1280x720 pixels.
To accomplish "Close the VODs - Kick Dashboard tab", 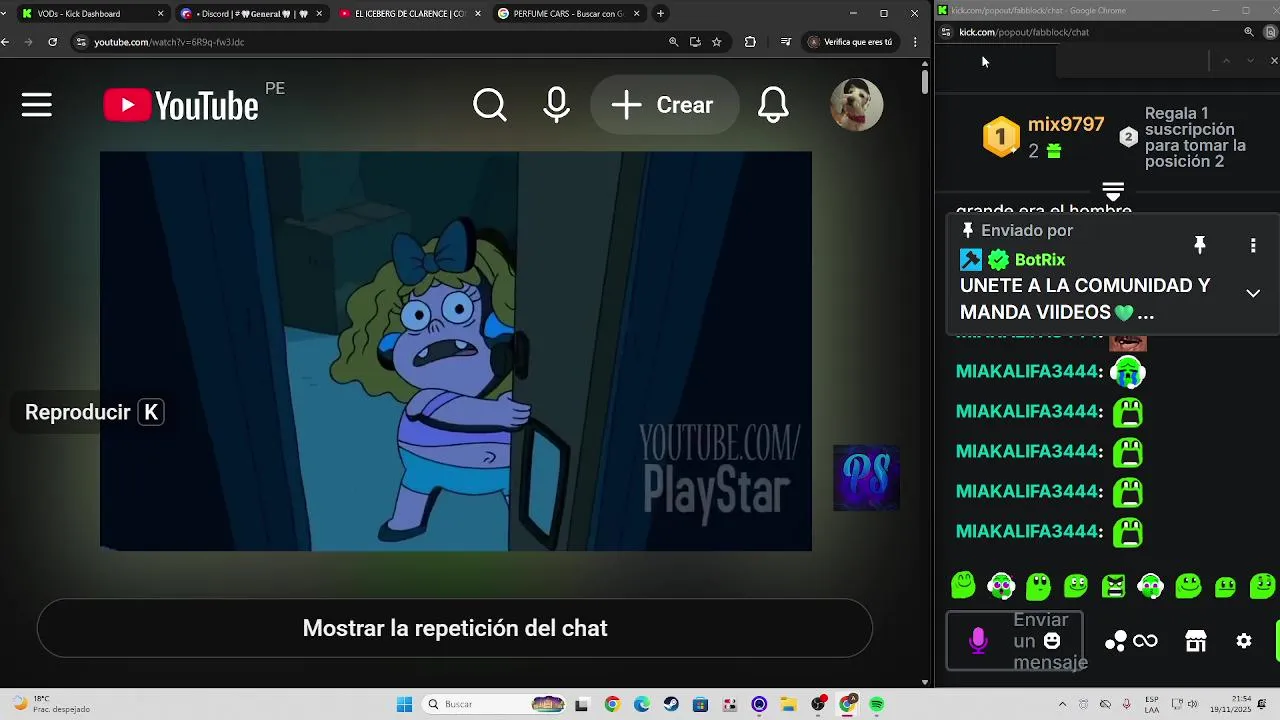I will click(x=160, y=14).
